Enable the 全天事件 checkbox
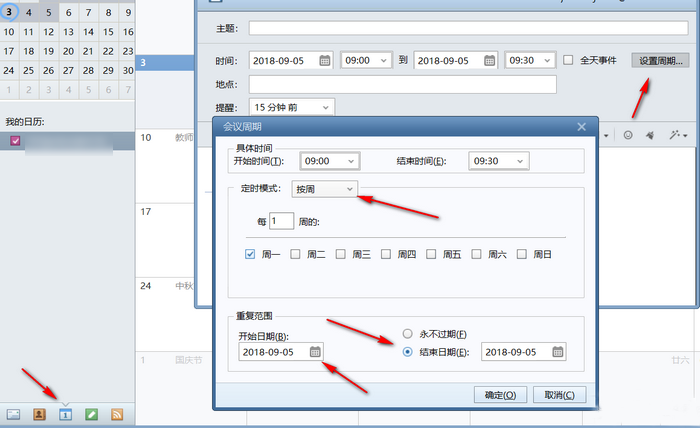The width and height of the screenshot is (700, 428). [568, 60]
